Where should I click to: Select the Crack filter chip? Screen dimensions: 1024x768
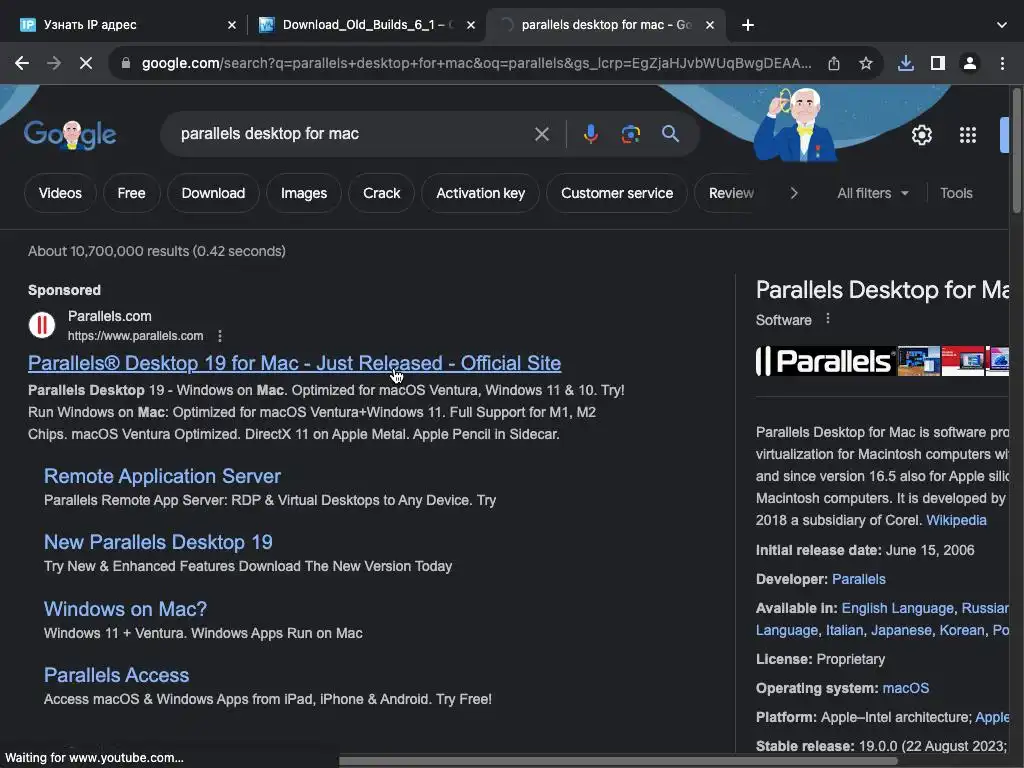click(381, 193)
